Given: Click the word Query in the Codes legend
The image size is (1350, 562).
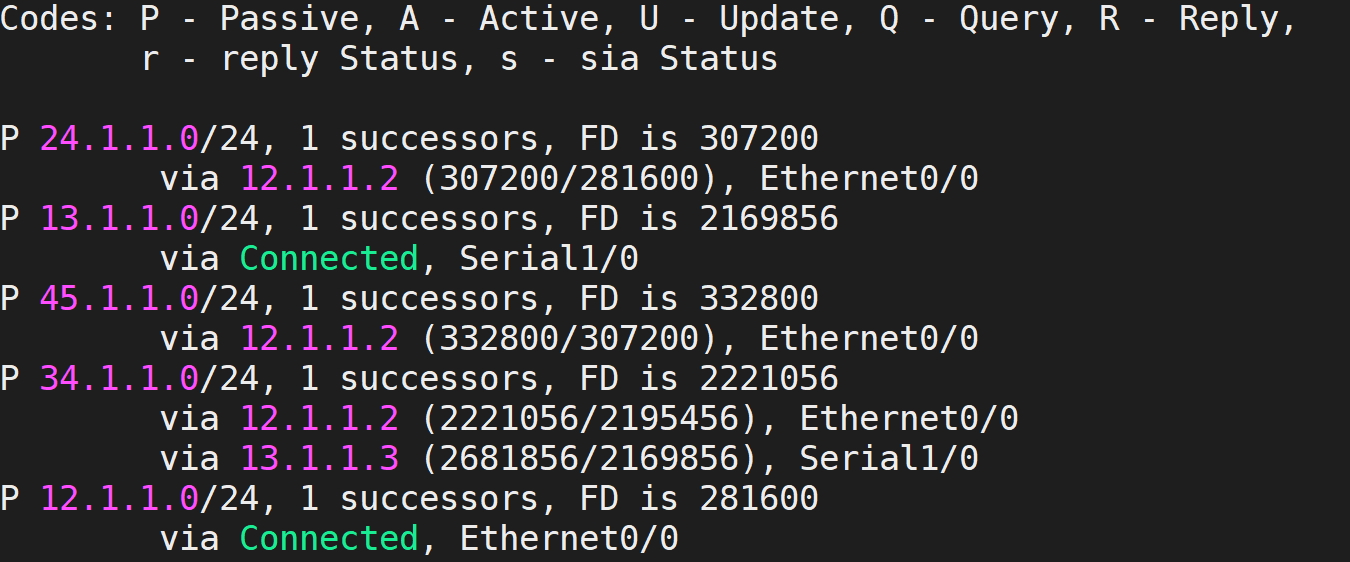Looking at the screenshot, I should pos(1009,18).
